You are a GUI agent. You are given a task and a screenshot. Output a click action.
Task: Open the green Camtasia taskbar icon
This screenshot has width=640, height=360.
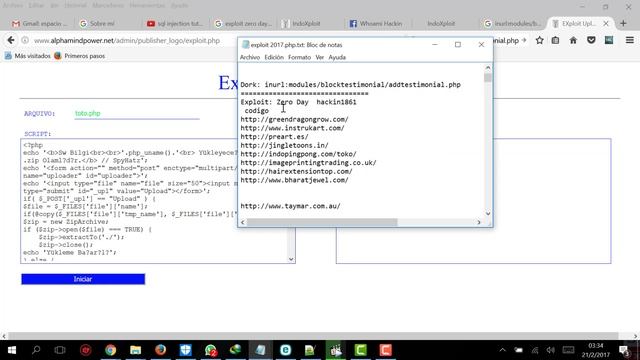point(360,350)
